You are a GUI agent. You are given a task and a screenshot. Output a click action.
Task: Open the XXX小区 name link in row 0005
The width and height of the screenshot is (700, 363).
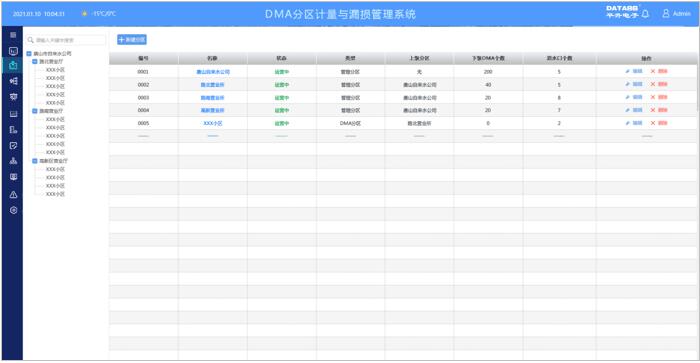(212, 123)
